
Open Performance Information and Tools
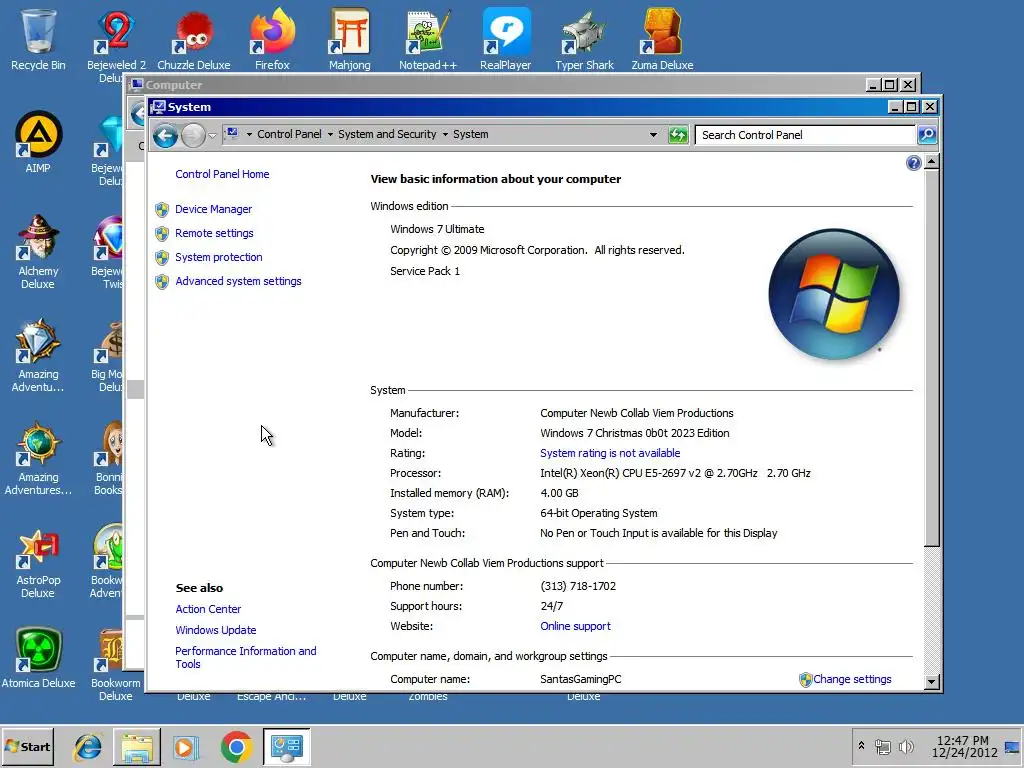(246, 658)
